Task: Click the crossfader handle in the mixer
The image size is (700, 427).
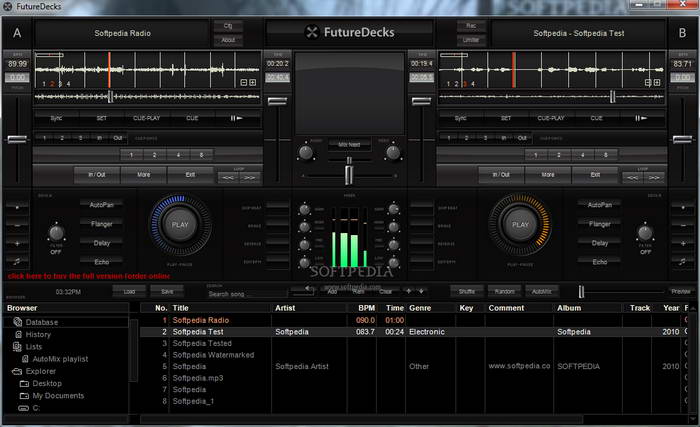Action: coord(349,175)
